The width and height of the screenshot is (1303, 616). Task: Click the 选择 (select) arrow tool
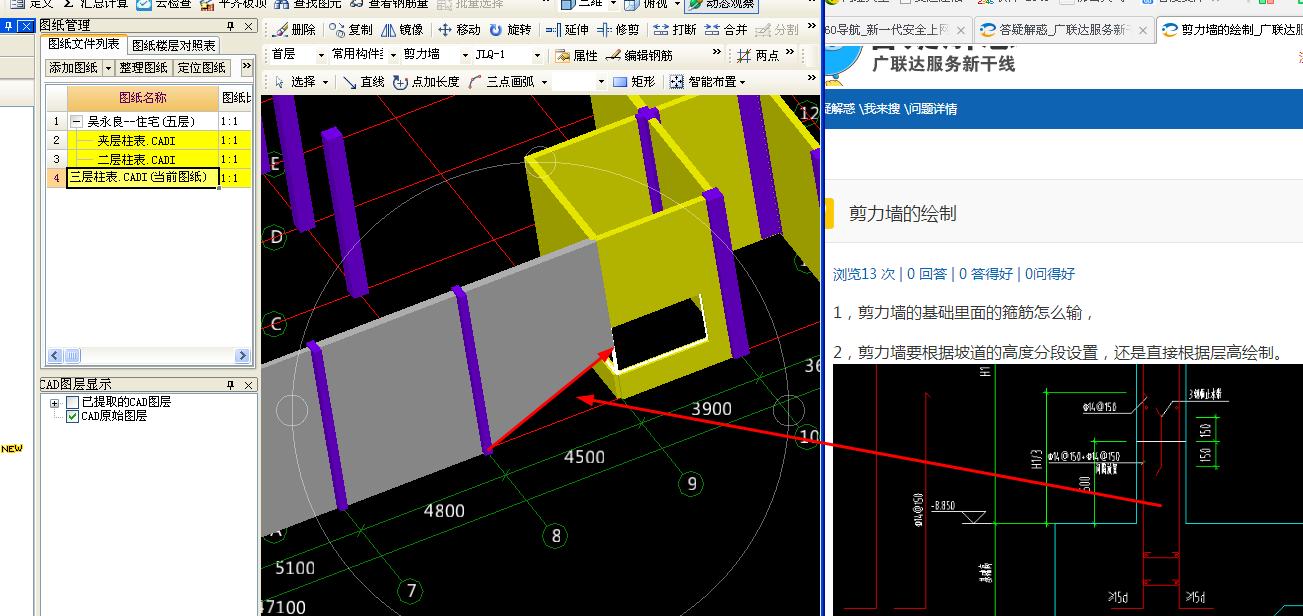[x=295, y=82]
